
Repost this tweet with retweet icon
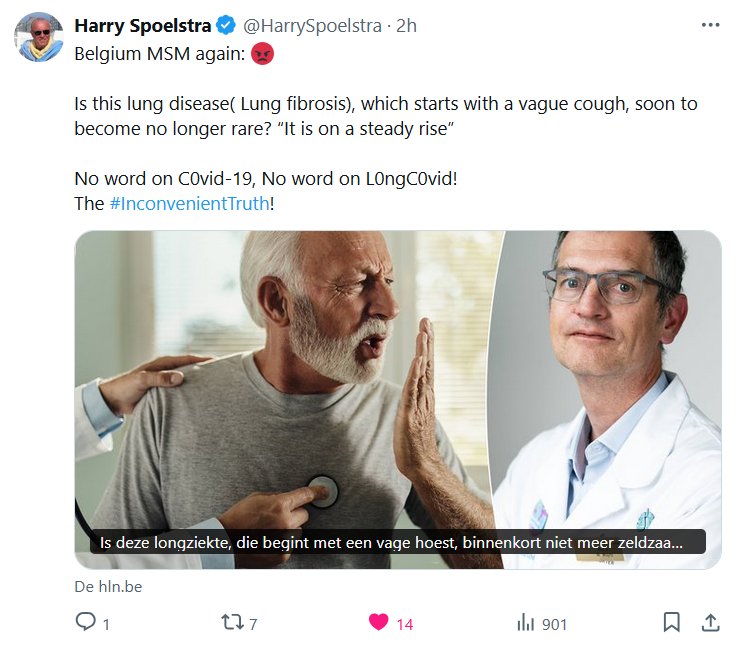(232, 623)
